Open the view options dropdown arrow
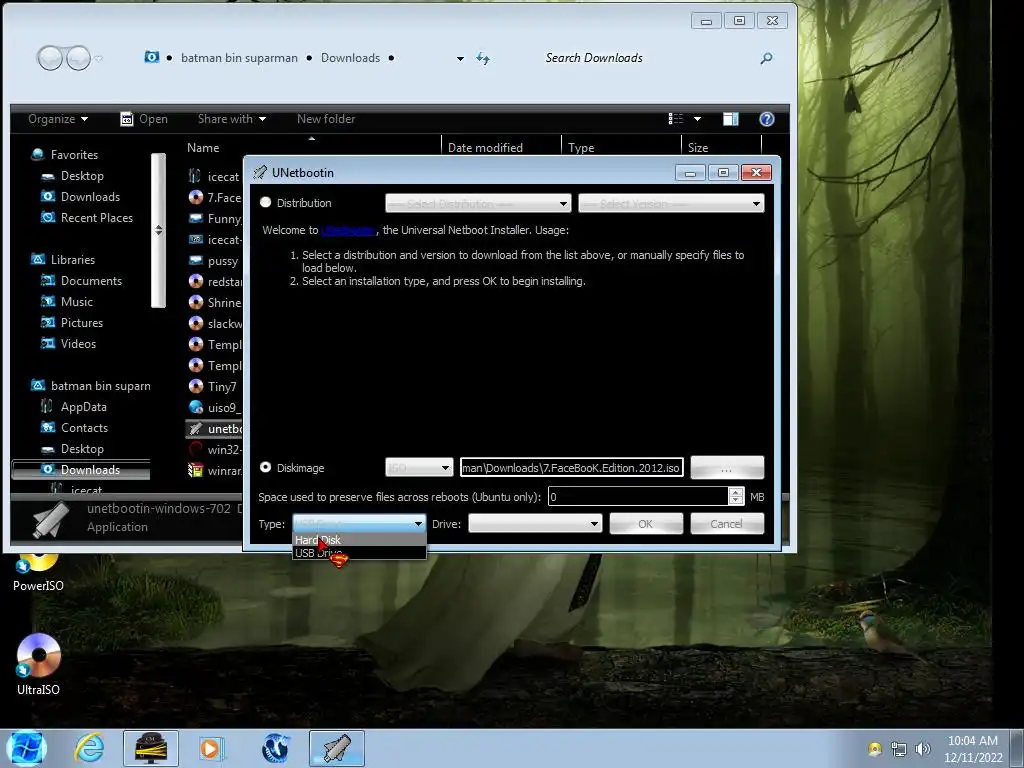 (697, 119)
